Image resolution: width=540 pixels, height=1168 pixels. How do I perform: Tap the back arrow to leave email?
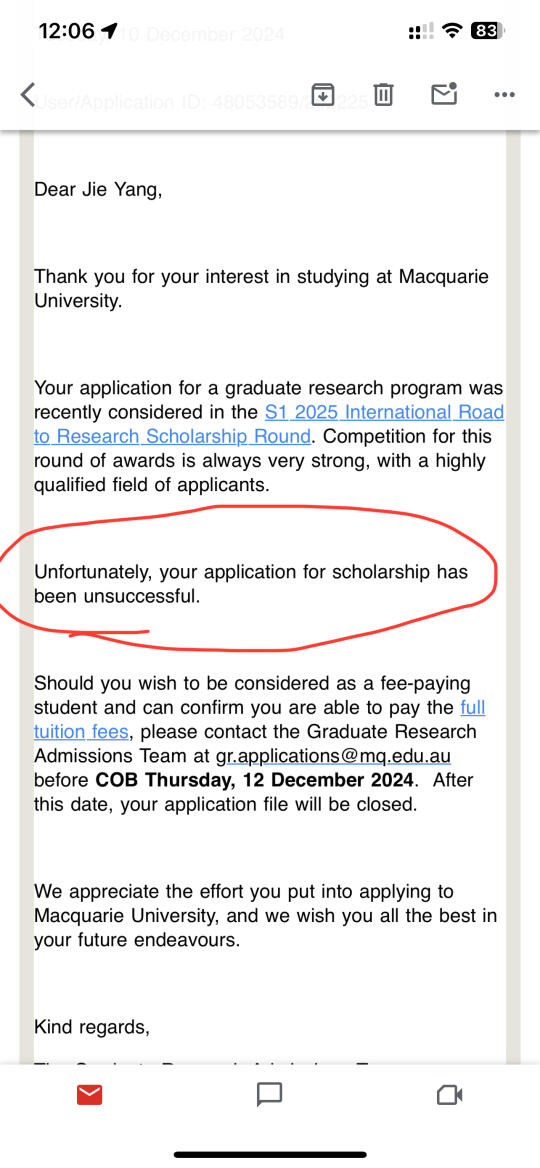point(28,95)
